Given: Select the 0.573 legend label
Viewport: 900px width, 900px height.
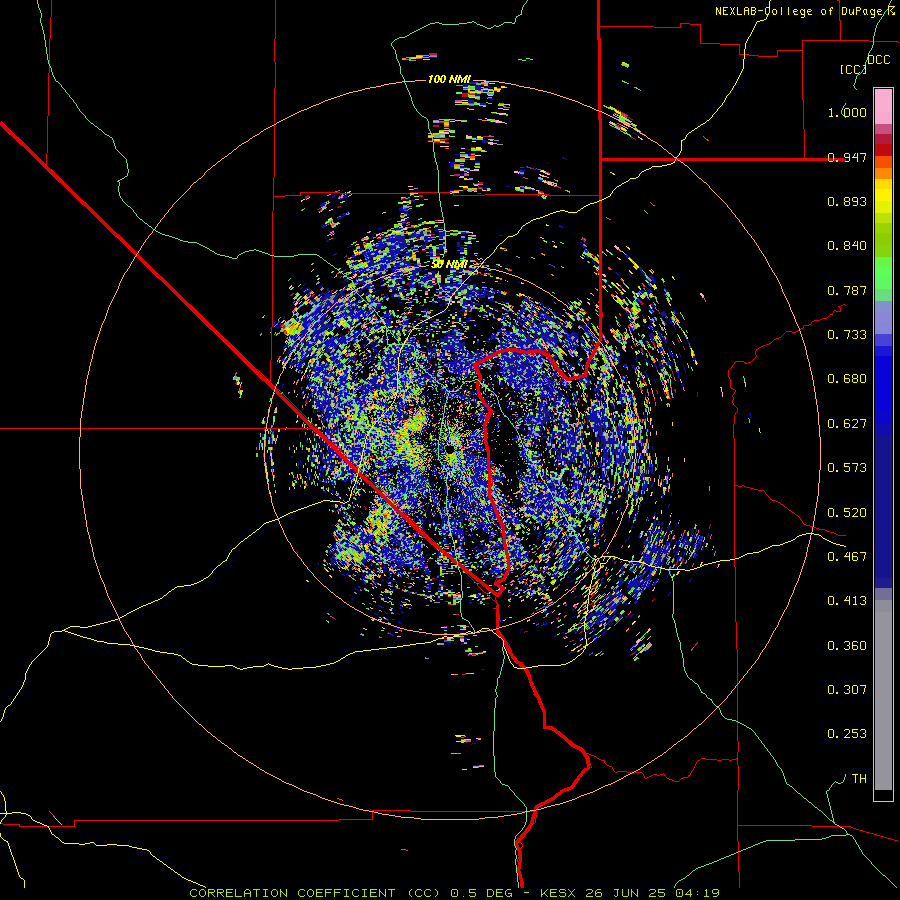Looking at the screenshot, I should 847,468.
